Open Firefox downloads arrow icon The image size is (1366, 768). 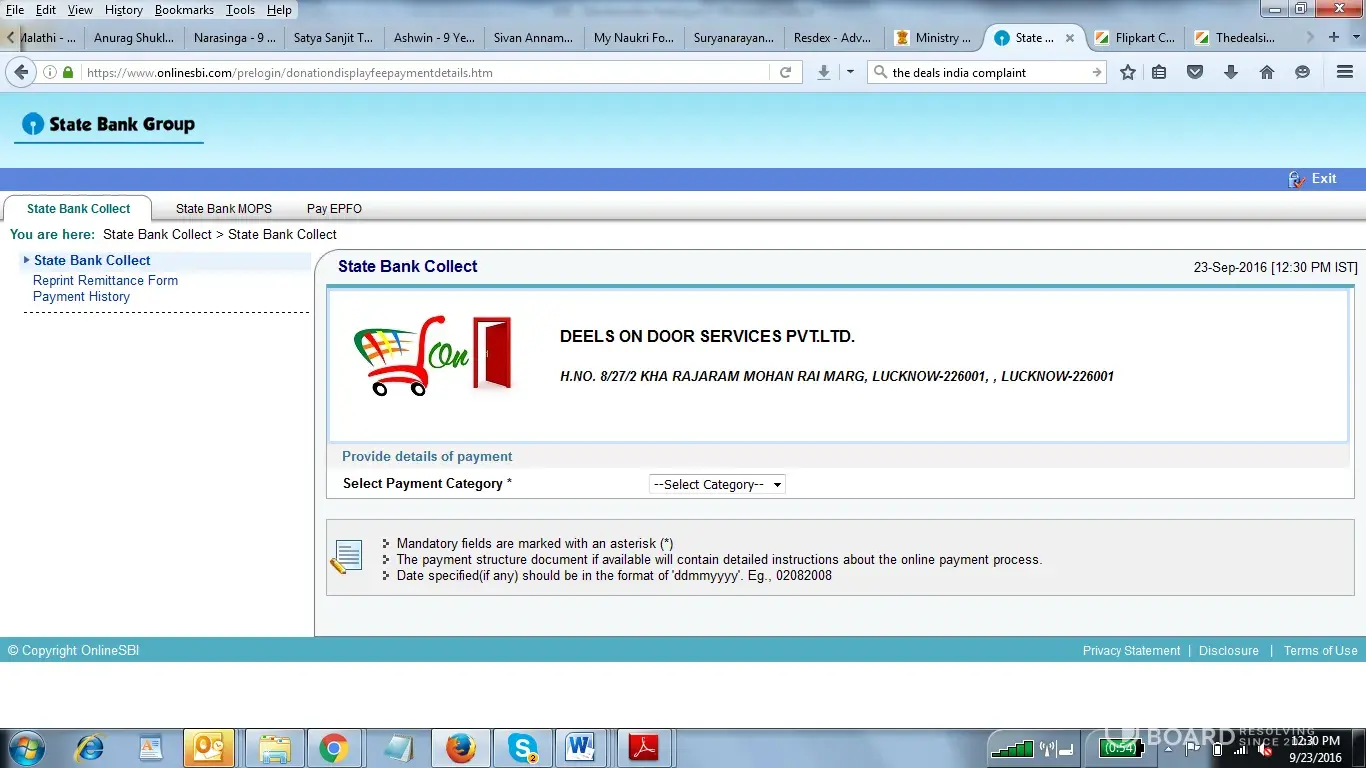point(1231,72)
